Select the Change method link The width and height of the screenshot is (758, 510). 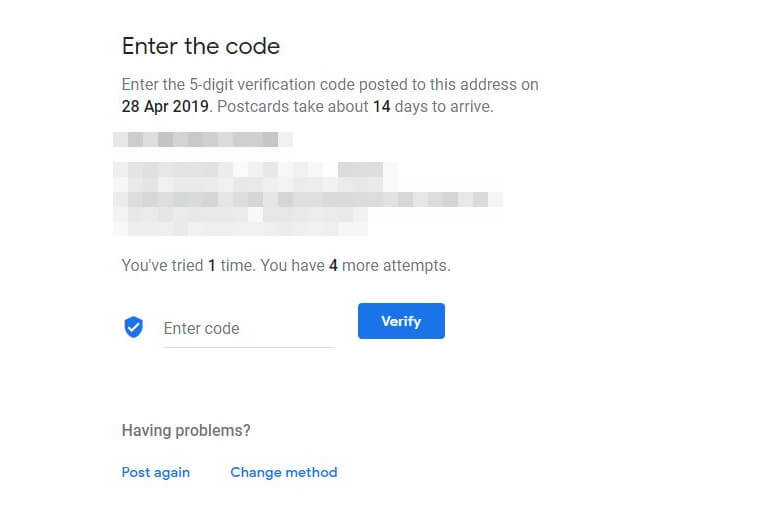283,472
